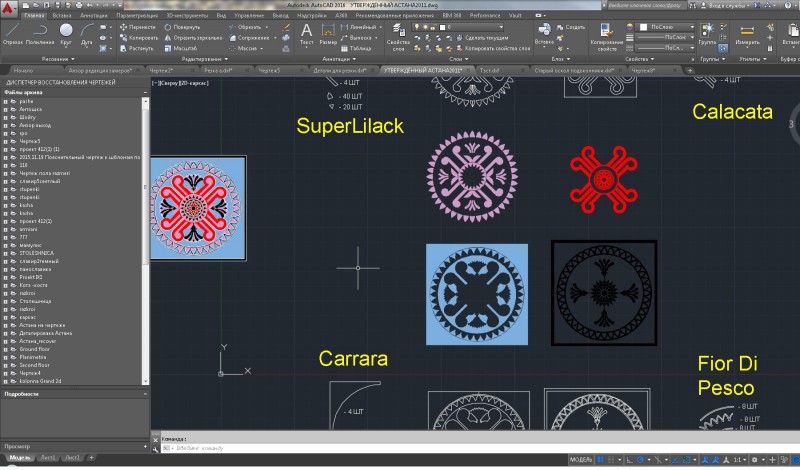
Task: Click the Повернуть (Rotate) tool
Action: [182, 27]
